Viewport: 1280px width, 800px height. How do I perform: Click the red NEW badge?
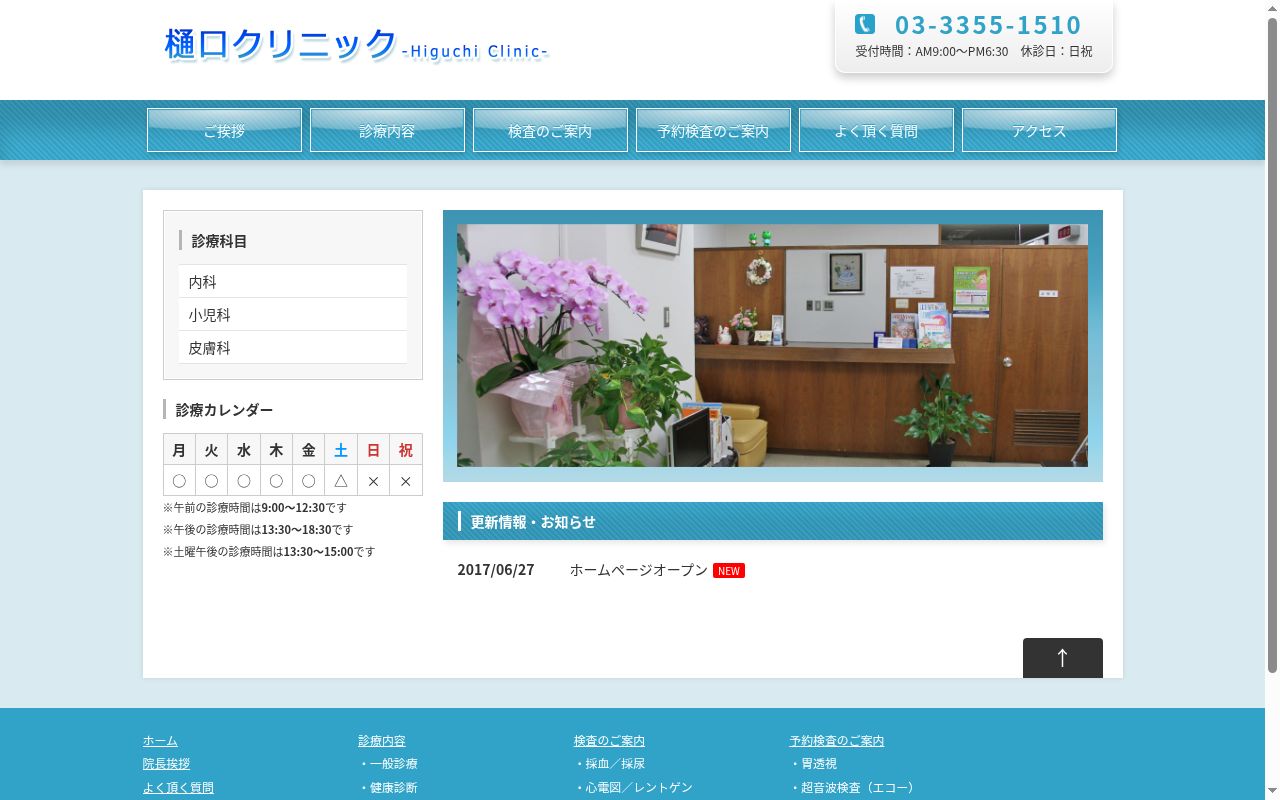[729, 571]
